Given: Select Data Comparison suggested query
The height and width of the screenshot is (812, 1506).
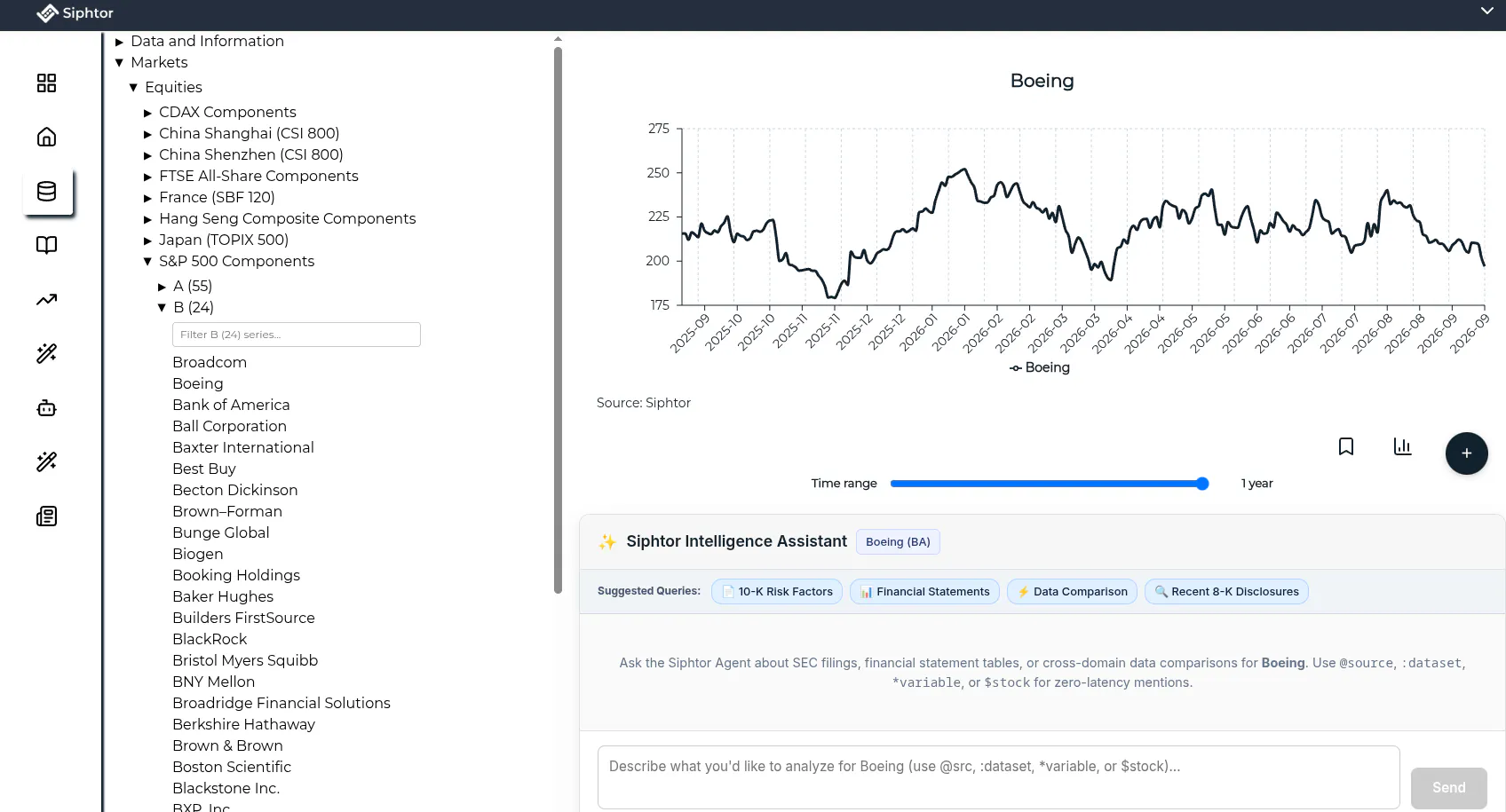Looking at the screenshot, I should click(x=1072, y=592).
